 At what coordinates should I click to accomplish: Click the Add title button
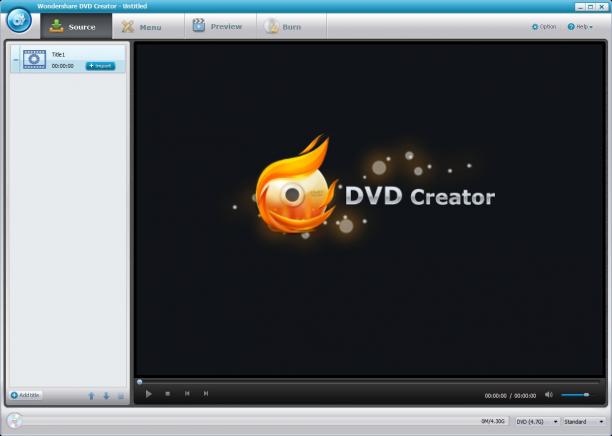coord(26,395)
